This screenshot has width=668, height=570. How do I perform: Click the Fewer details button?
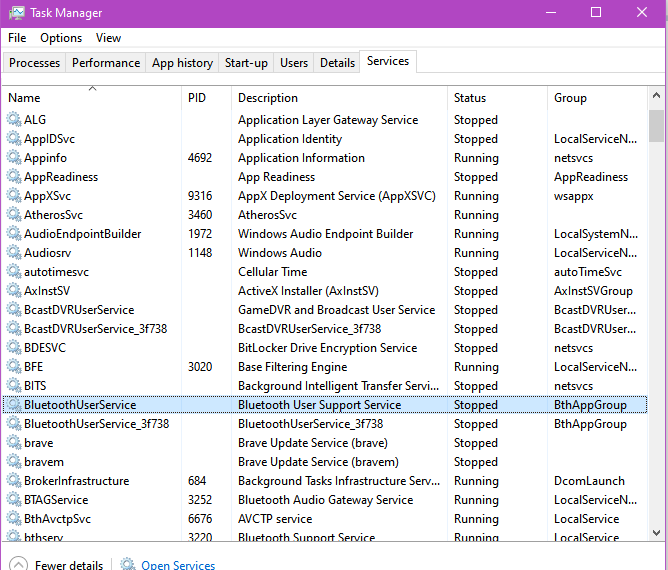pos(68,565)
